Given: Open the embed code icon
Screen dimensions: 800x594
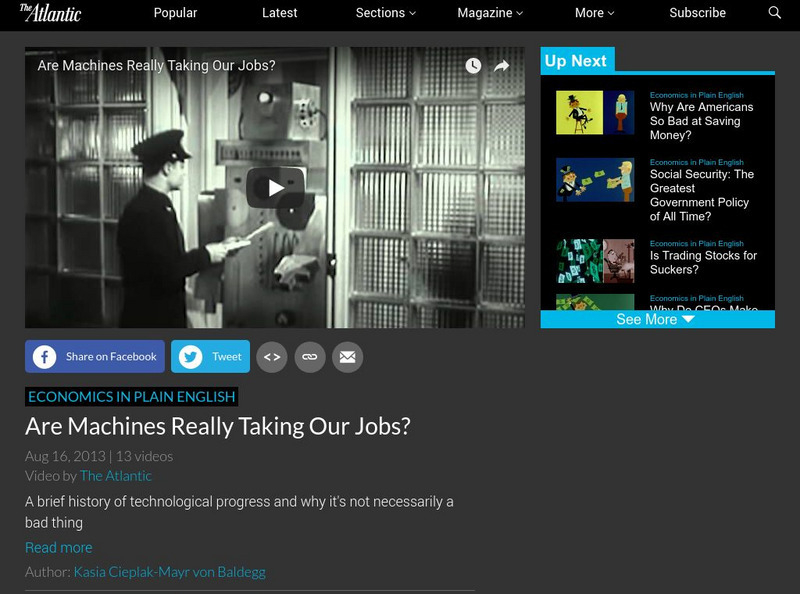Looking at the screenshot, I should pyautogui.click(x=272, y=357).
